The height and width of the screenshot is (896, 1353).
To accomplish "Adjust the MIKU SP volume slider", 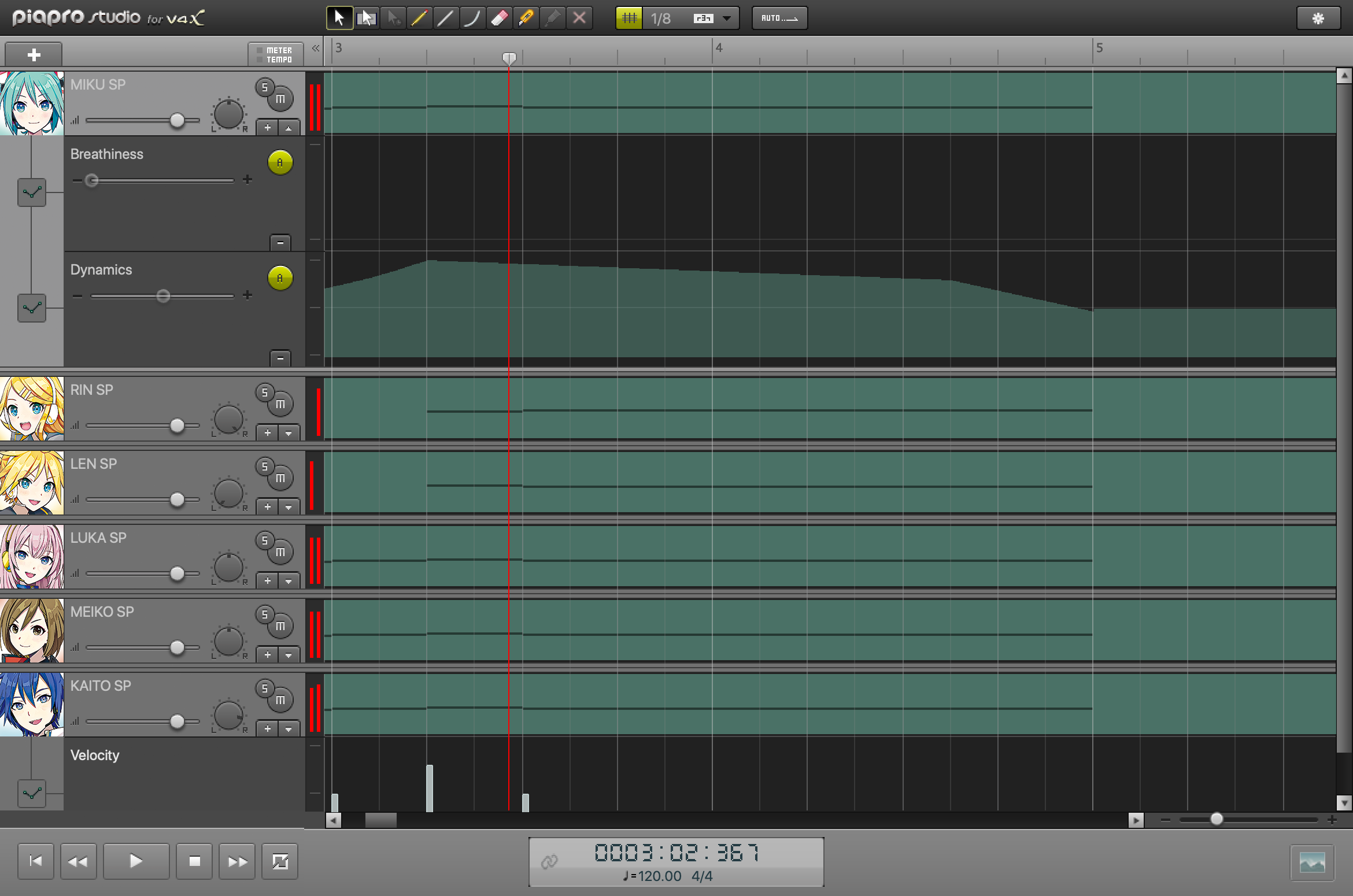I will point(177,121).
